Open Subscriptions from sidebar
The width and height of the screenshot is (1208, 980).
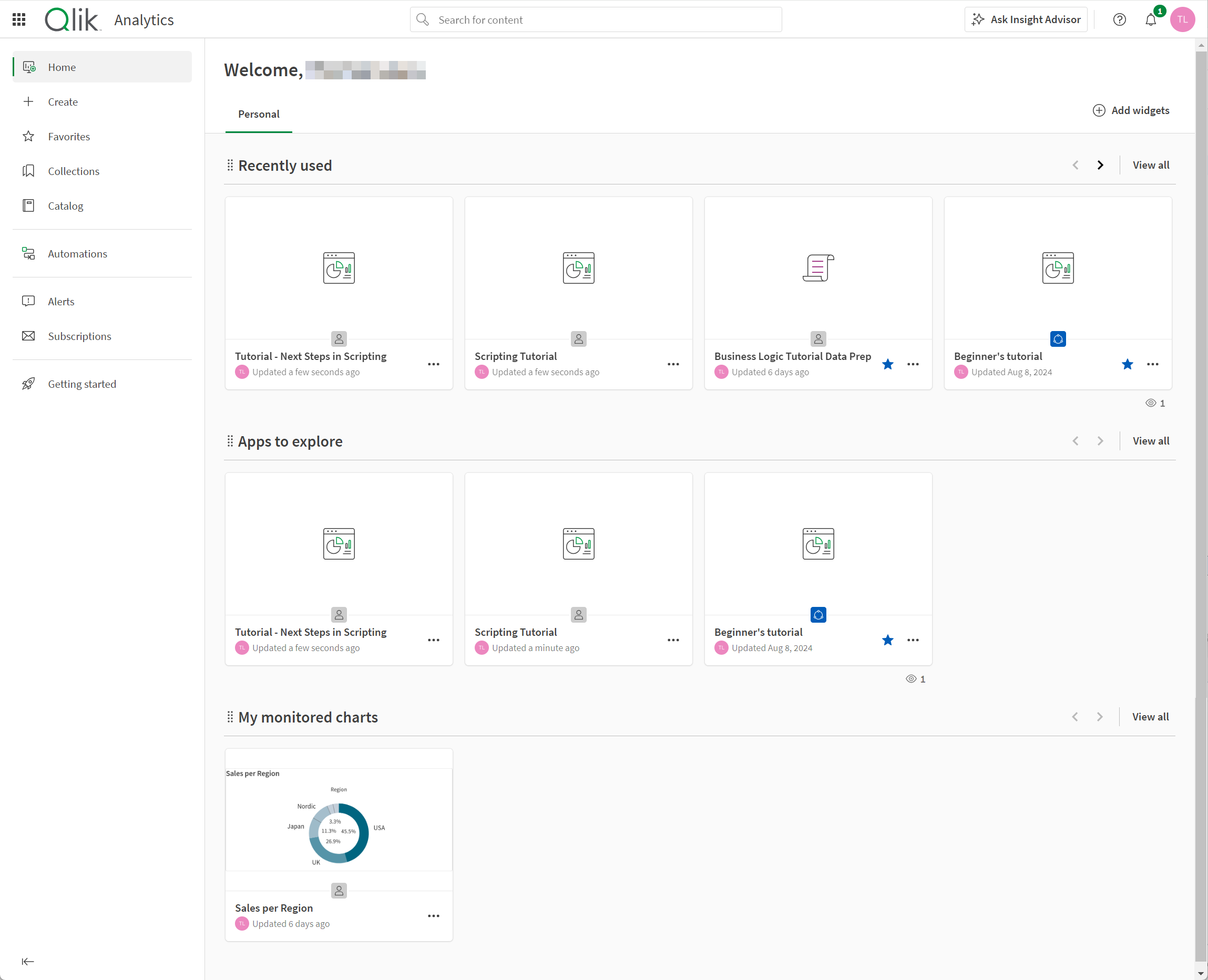click(x=79, y=335)
